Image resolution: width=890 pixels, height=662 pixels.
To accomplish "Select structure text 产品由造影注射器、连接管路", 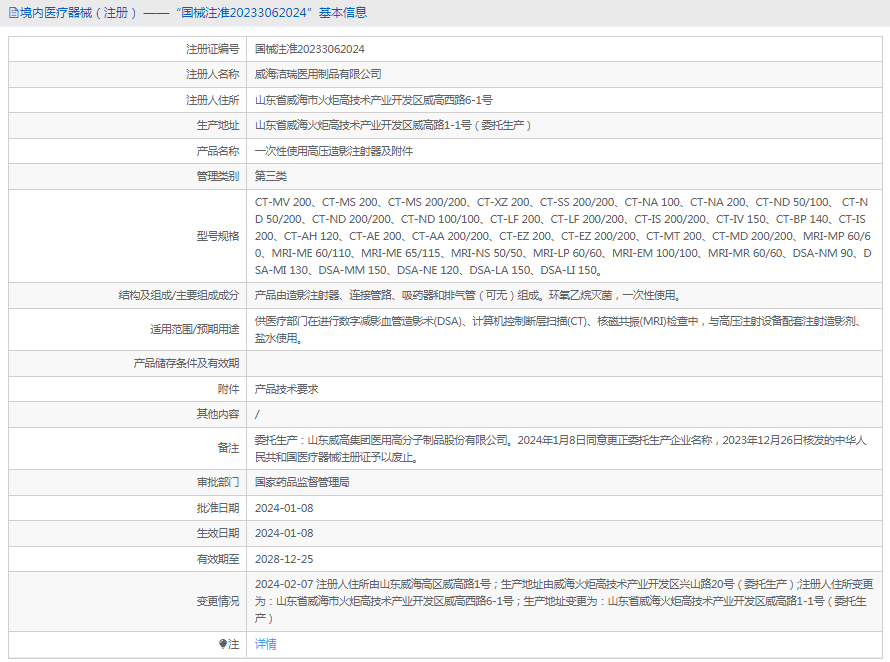I will 468,295.
